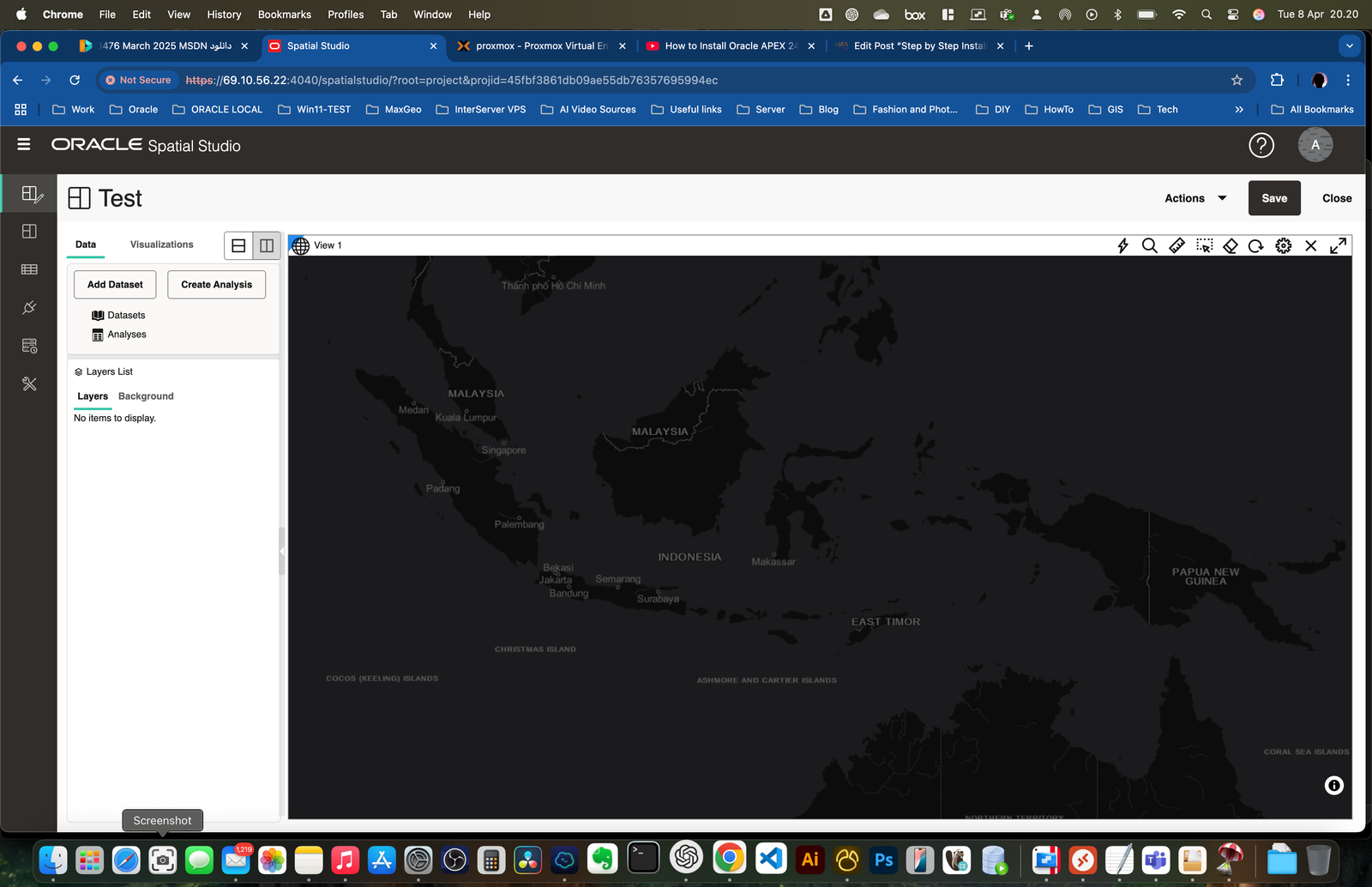The width and height of the screenshot is (1372, 887).
Task: Activate the rectangle selection tool on map
Action: 1204,245
